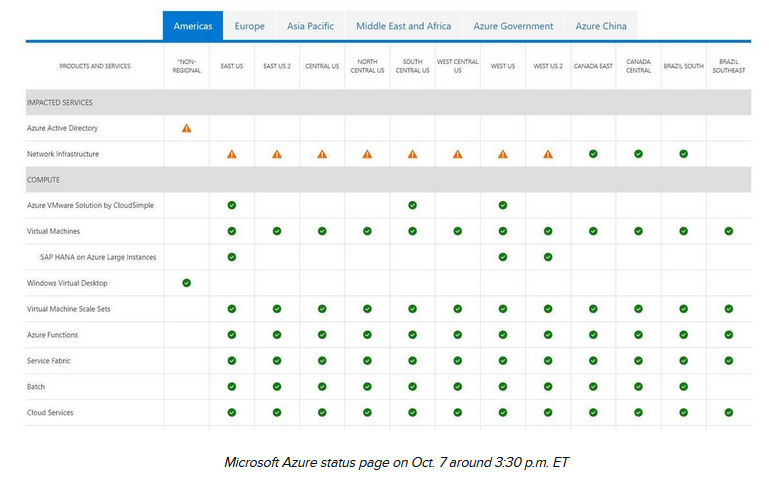Select the Asia Pacific tab
The width and height of the screenshot is (769, 486).
pos(310,26)
